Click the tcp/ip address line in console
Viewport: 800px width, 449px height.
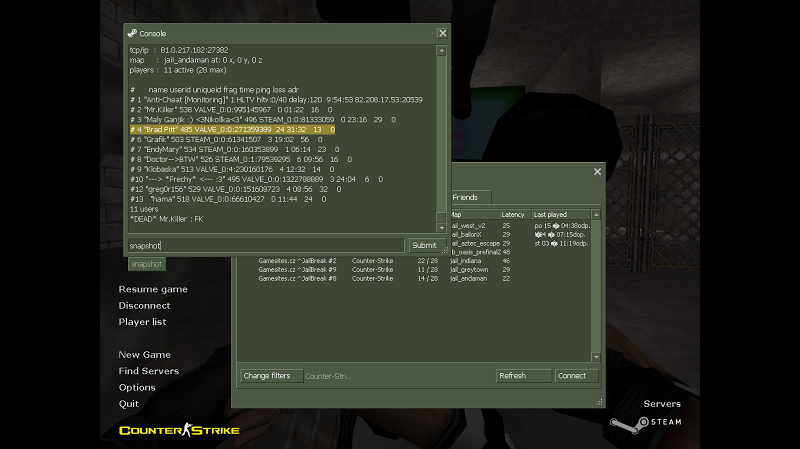[x=179, y=50]
